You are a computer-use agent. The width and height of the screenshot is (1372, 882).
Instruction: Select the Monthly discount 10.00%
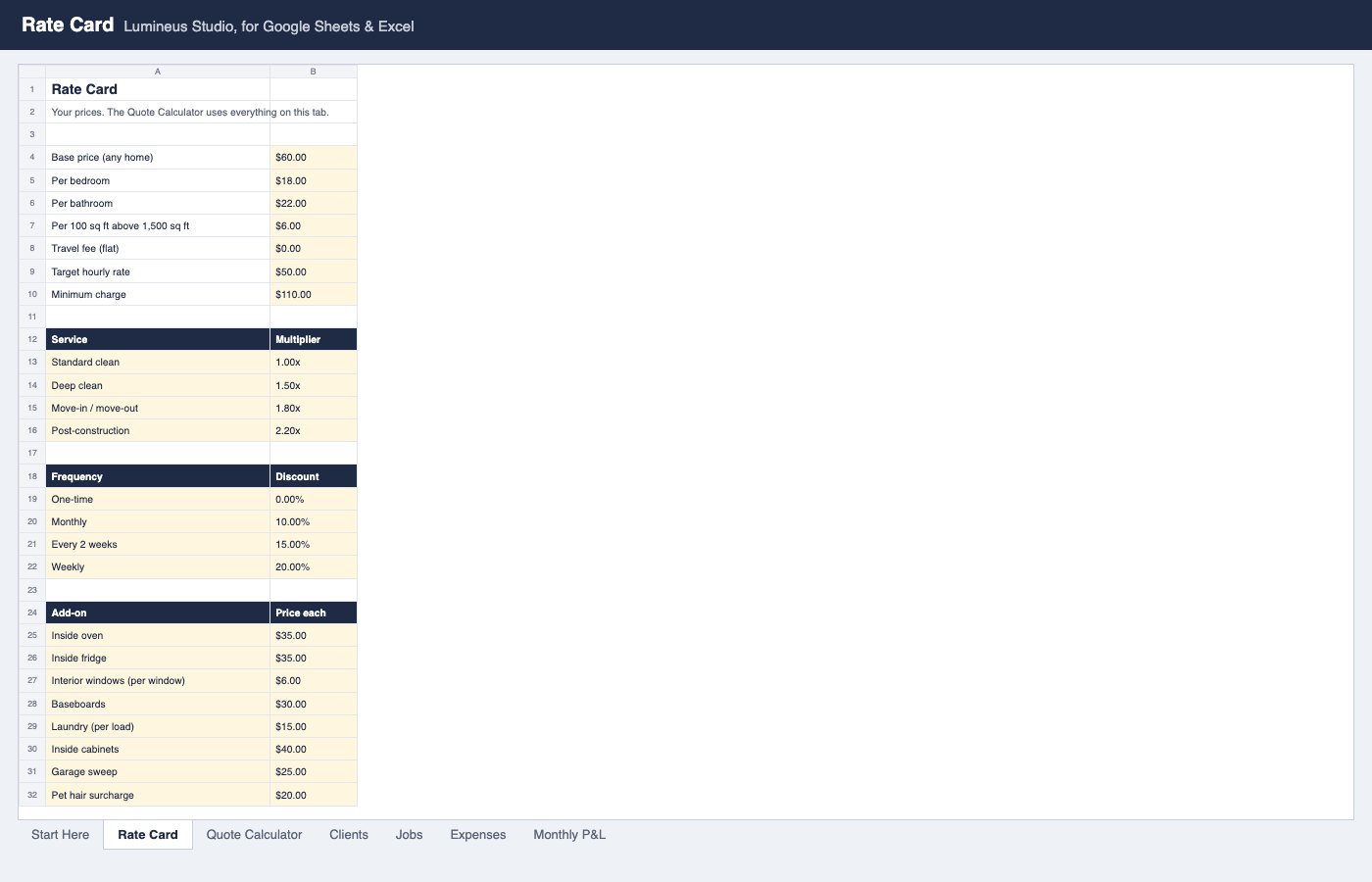(314, 521)
